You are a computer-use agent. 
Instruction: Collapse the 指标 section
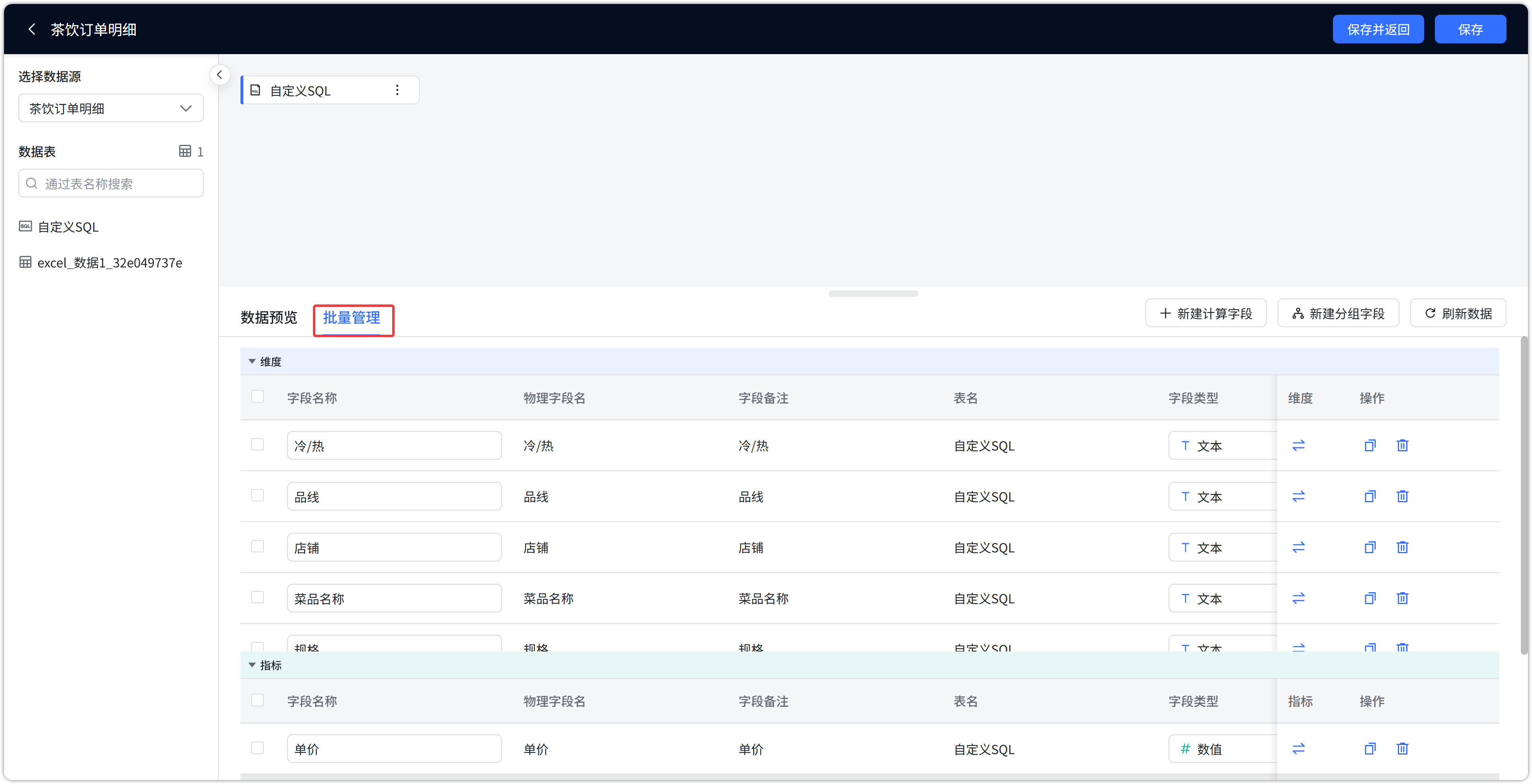coord(252,665)
